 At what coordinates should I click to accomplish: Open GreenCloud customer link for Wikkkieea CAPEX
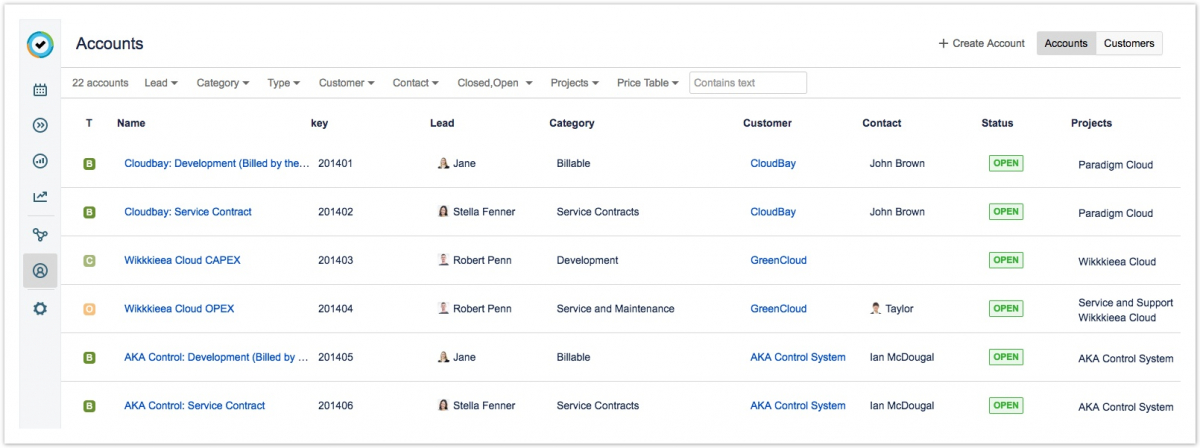click(x=778, y=260)
